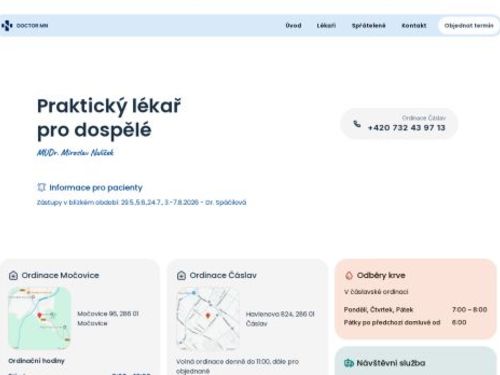Click the ambulance icon at Návštěvní služba

coord(349,363)
